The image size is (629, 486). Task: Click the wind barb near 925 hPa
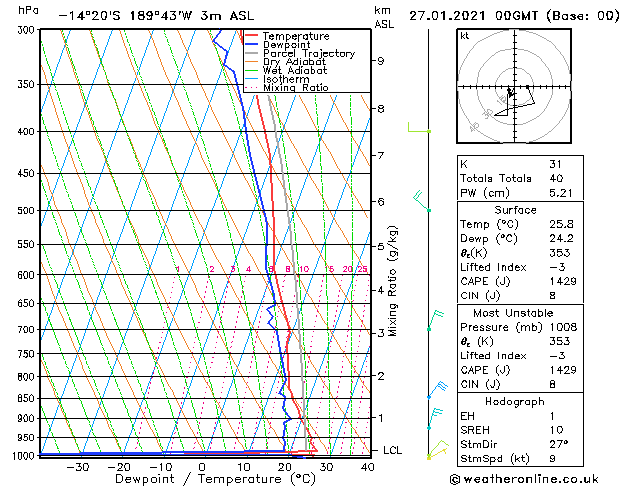(x=435, y=419)
